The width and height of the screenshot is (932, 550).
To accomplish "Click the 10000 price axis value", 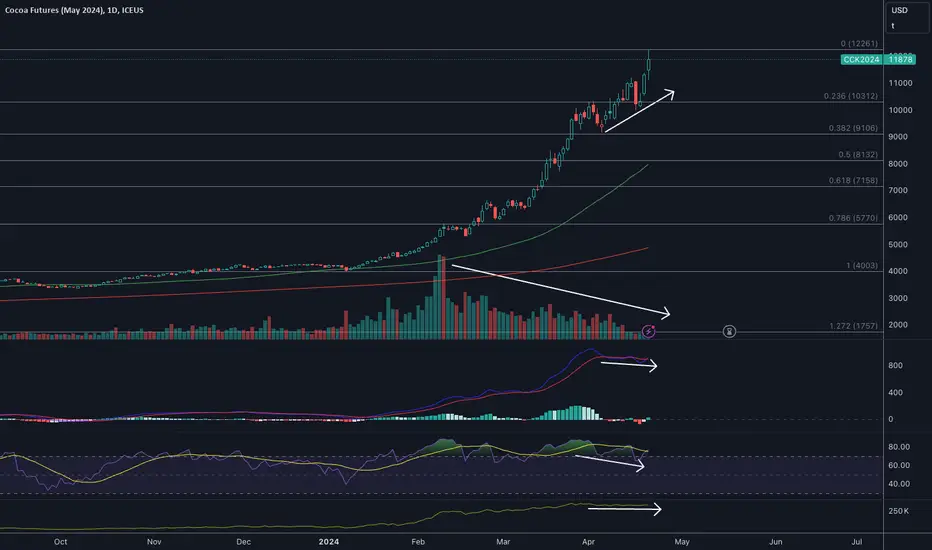I will click(x=900, y=110).
